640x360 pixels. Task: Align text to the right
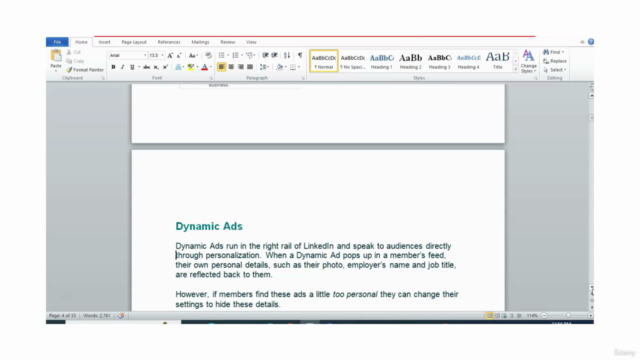240,67
